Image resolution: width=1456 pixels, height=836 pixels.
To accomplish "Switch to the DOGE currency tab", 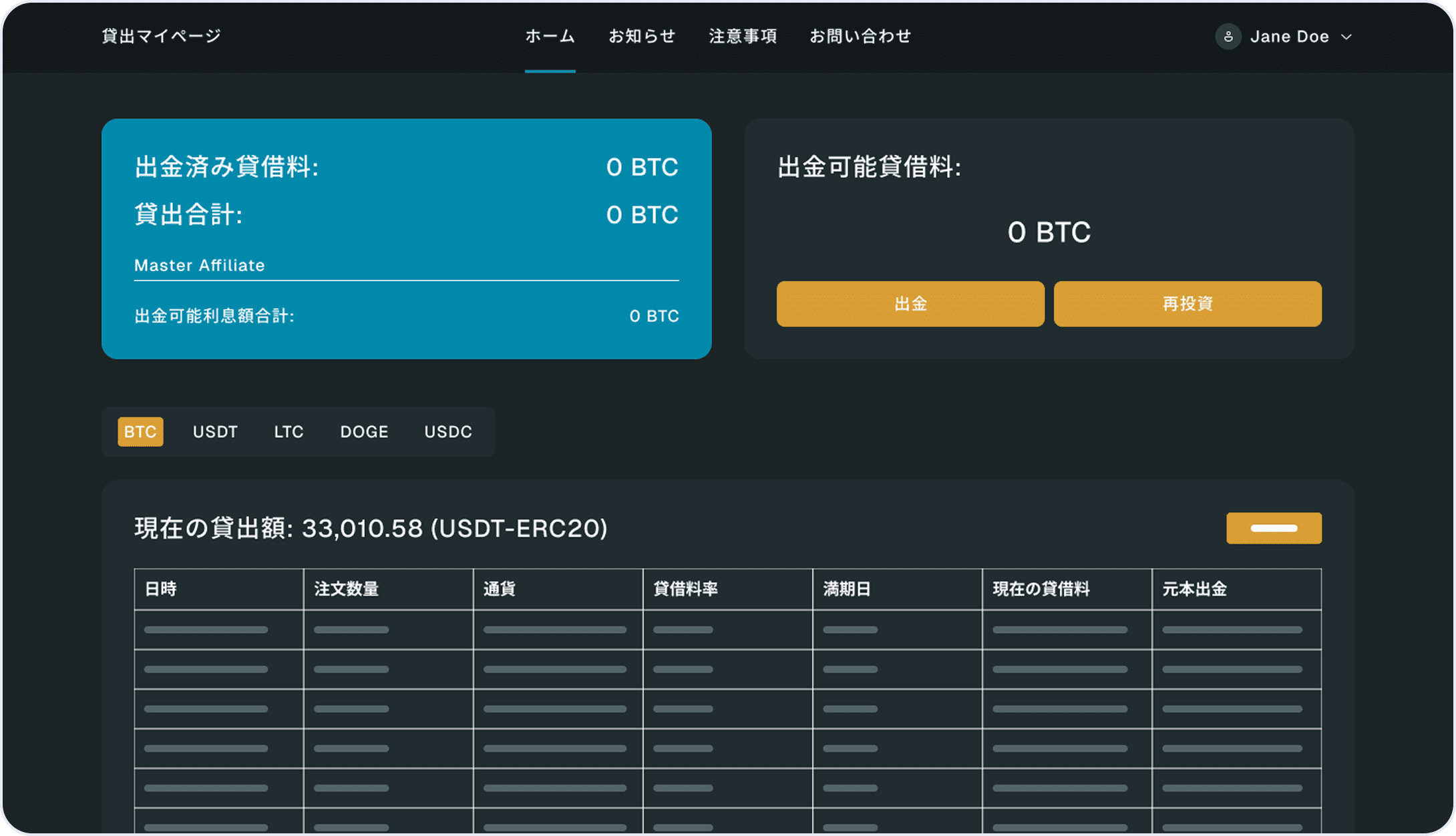I will (x=364, y=432).
